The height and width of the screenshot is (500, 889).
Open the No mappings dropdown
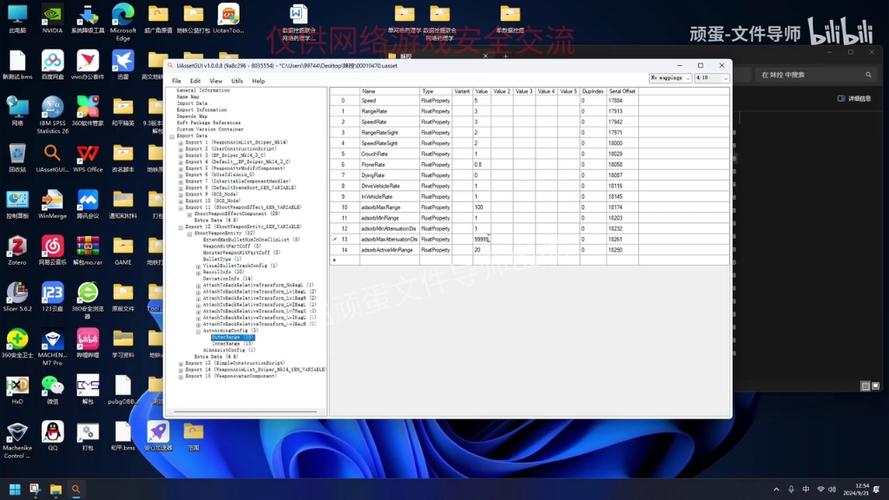(670, 78)
